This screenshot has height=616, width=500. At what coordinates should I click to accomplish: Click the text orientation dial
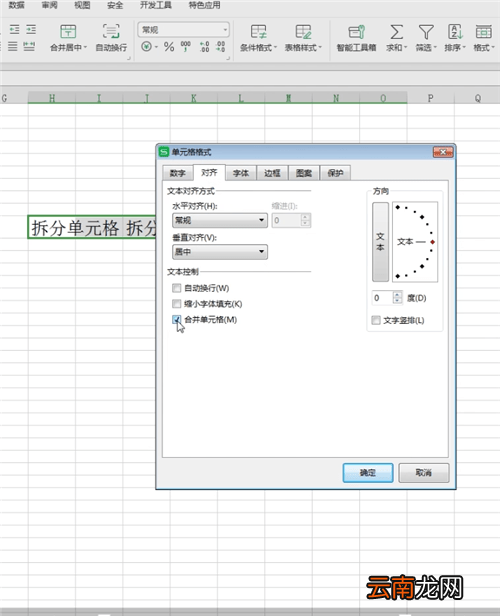415,242
